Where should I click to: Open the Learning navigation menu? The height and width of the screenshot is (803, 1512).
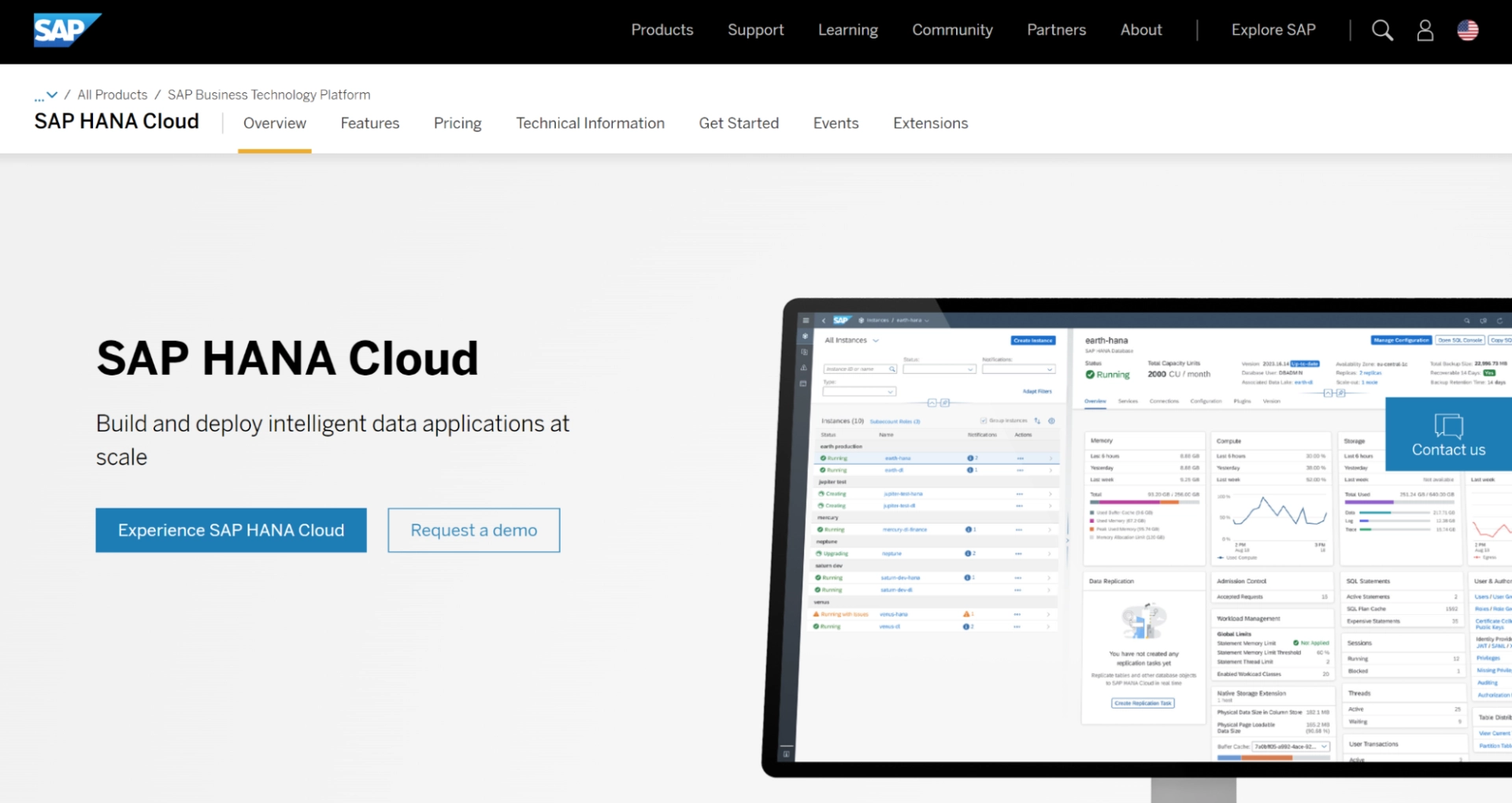tap(847, 30)
